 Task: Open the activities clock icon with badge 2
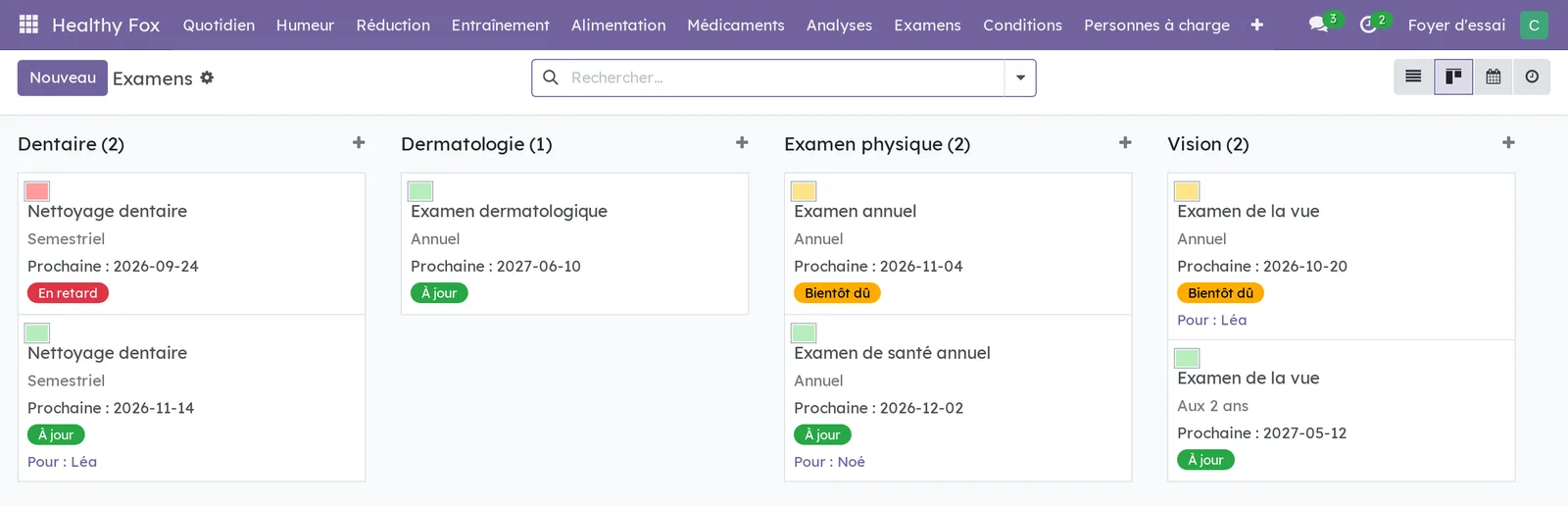1369,25
